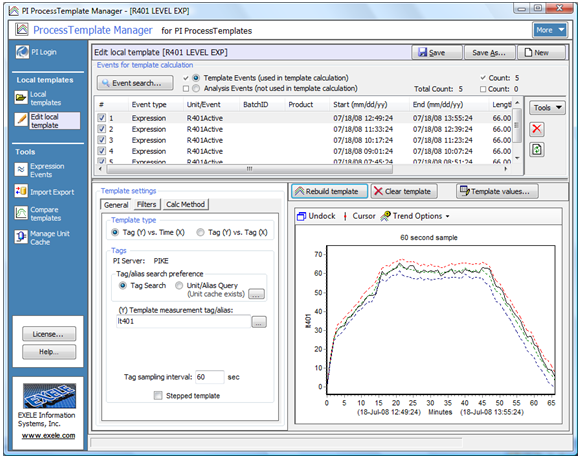Switch to the Filters tab
Viewport: 581px width, 458px height.
coord(146,204)
